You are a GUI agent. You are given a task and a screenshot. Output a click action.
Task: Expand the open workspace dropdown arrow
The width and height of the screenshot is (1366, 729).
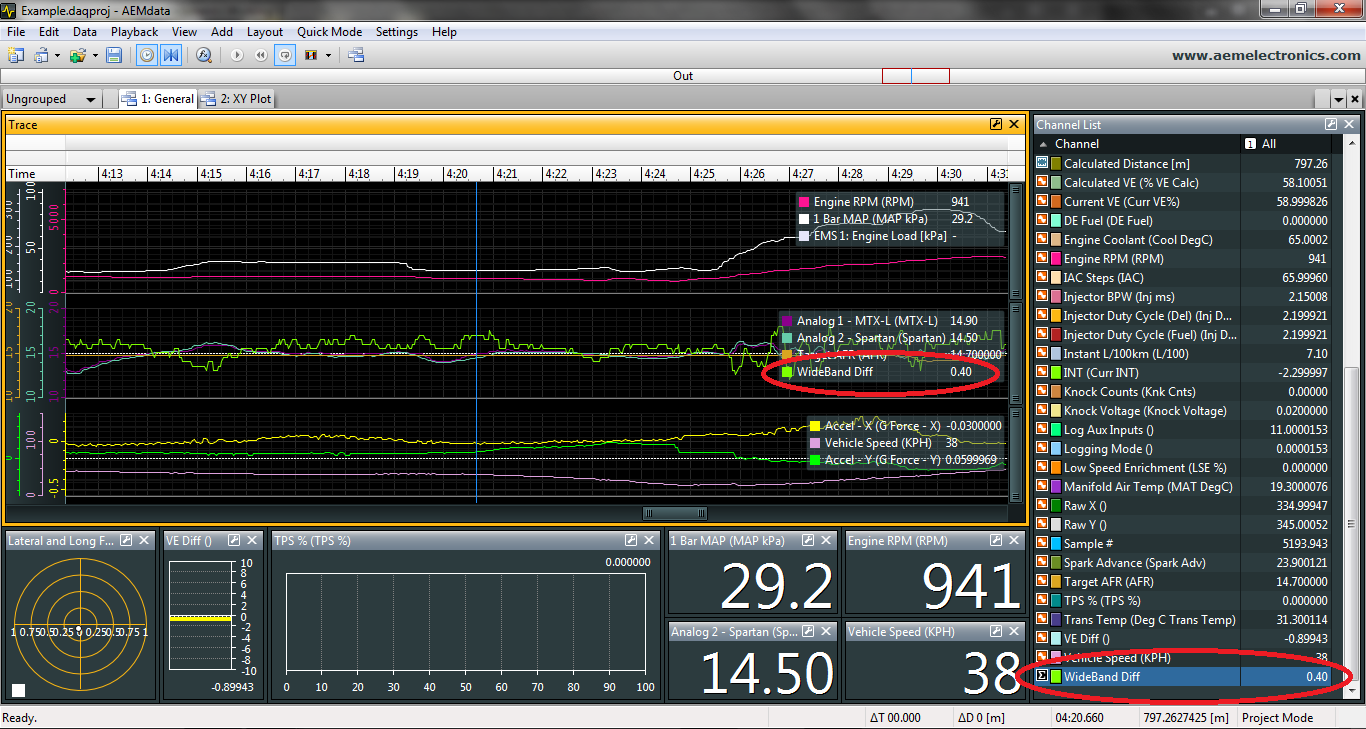[58, 55]
